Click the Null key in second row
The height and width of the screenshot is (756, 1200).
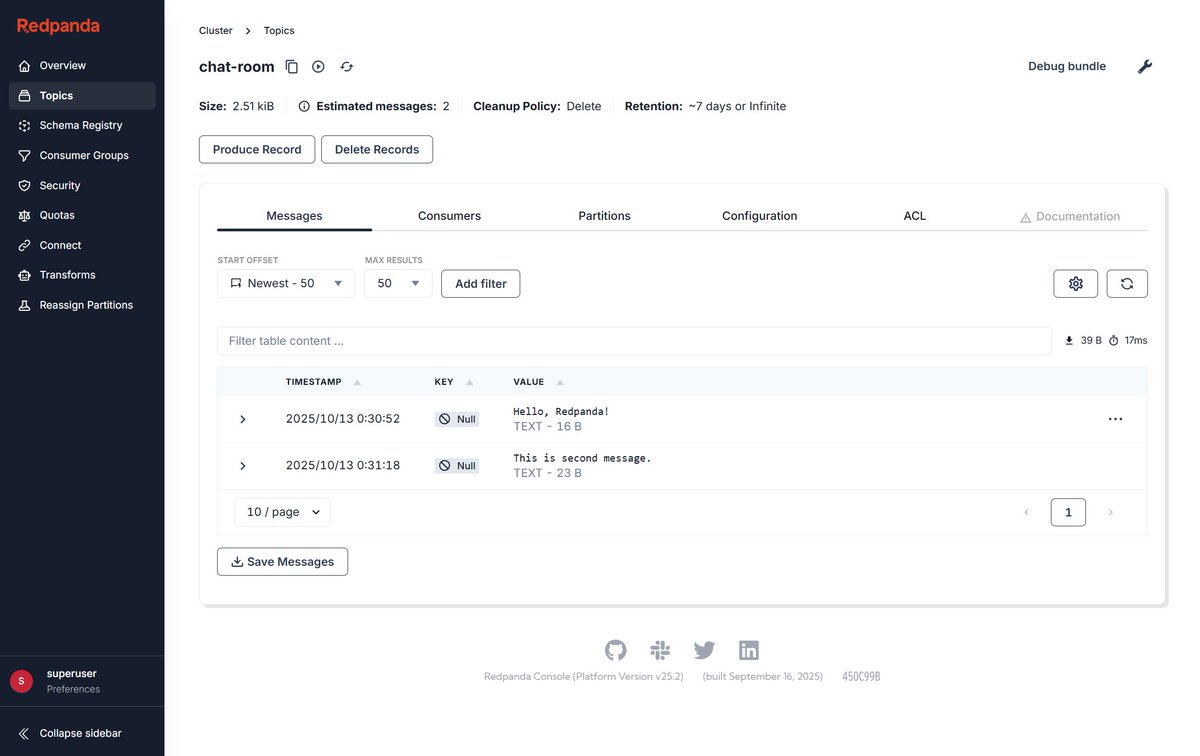457,466
